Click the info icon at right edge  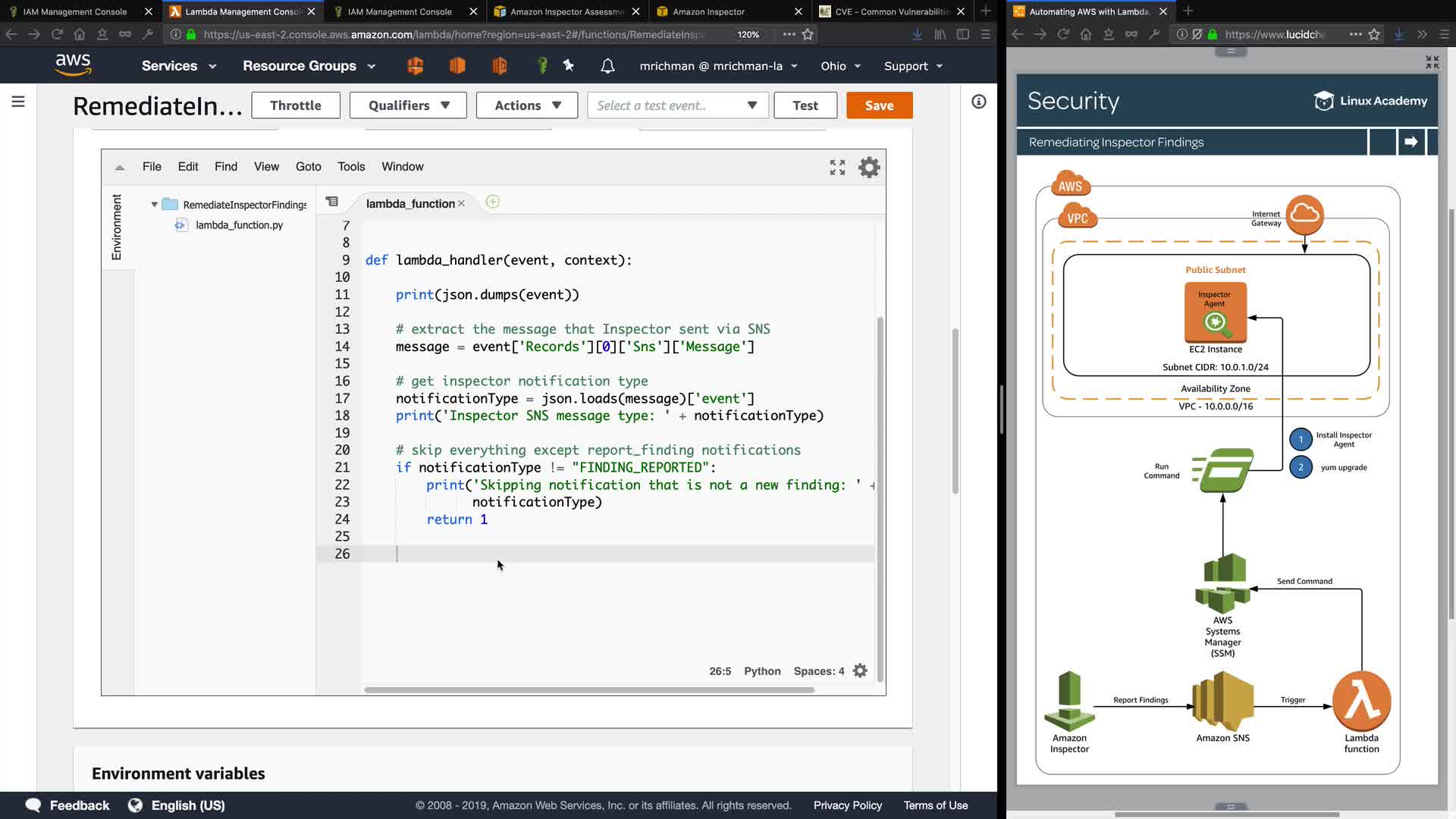[x=979, y=102]
